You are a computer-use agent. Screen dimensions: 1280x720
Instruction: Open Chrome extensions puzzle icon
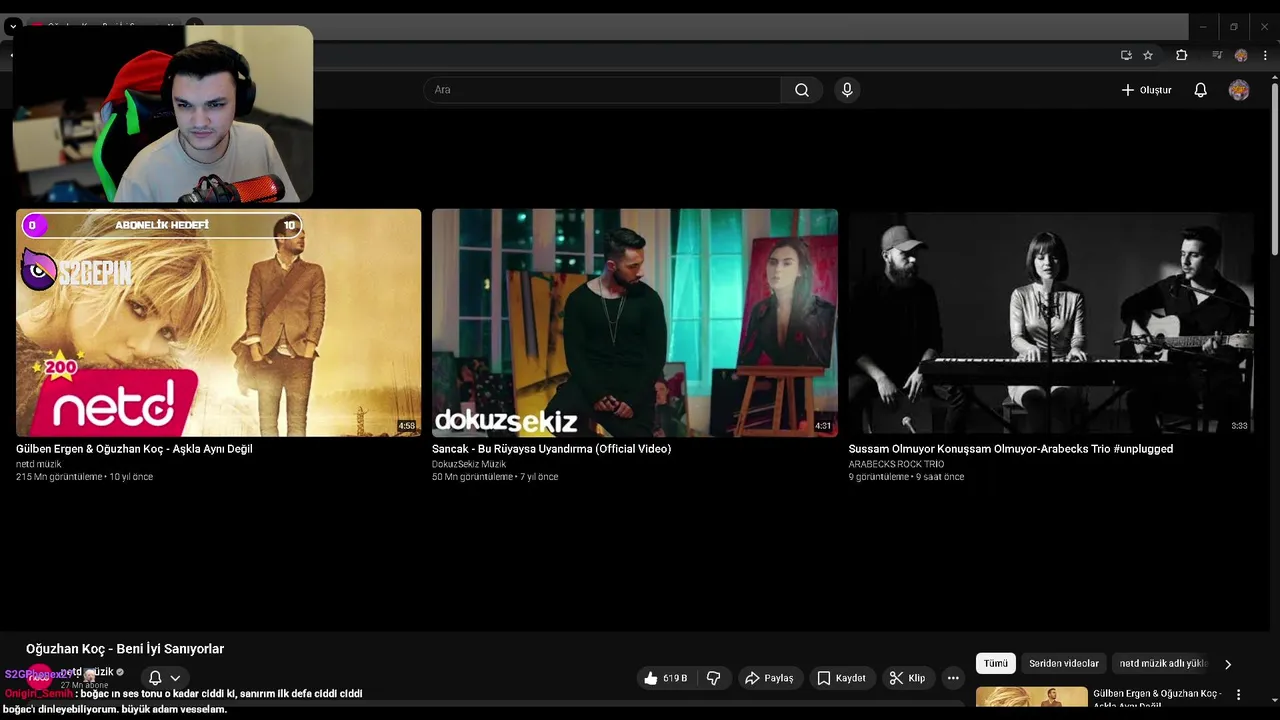pos(1181,56)
